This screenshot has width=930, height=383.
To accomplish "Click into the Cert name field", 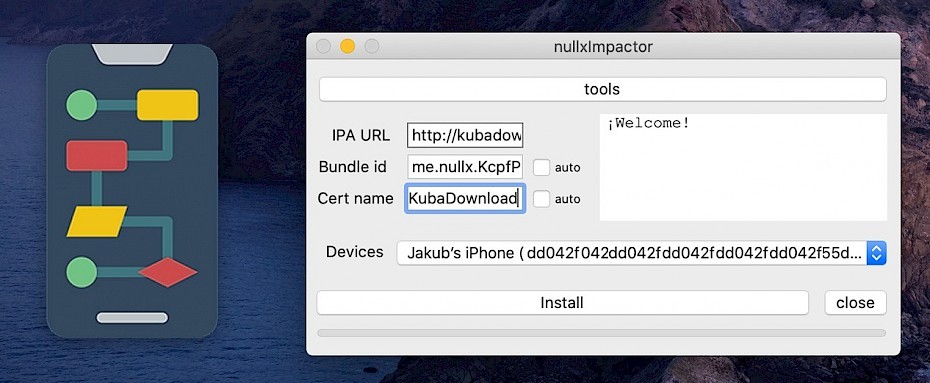I will pos(465,198).
